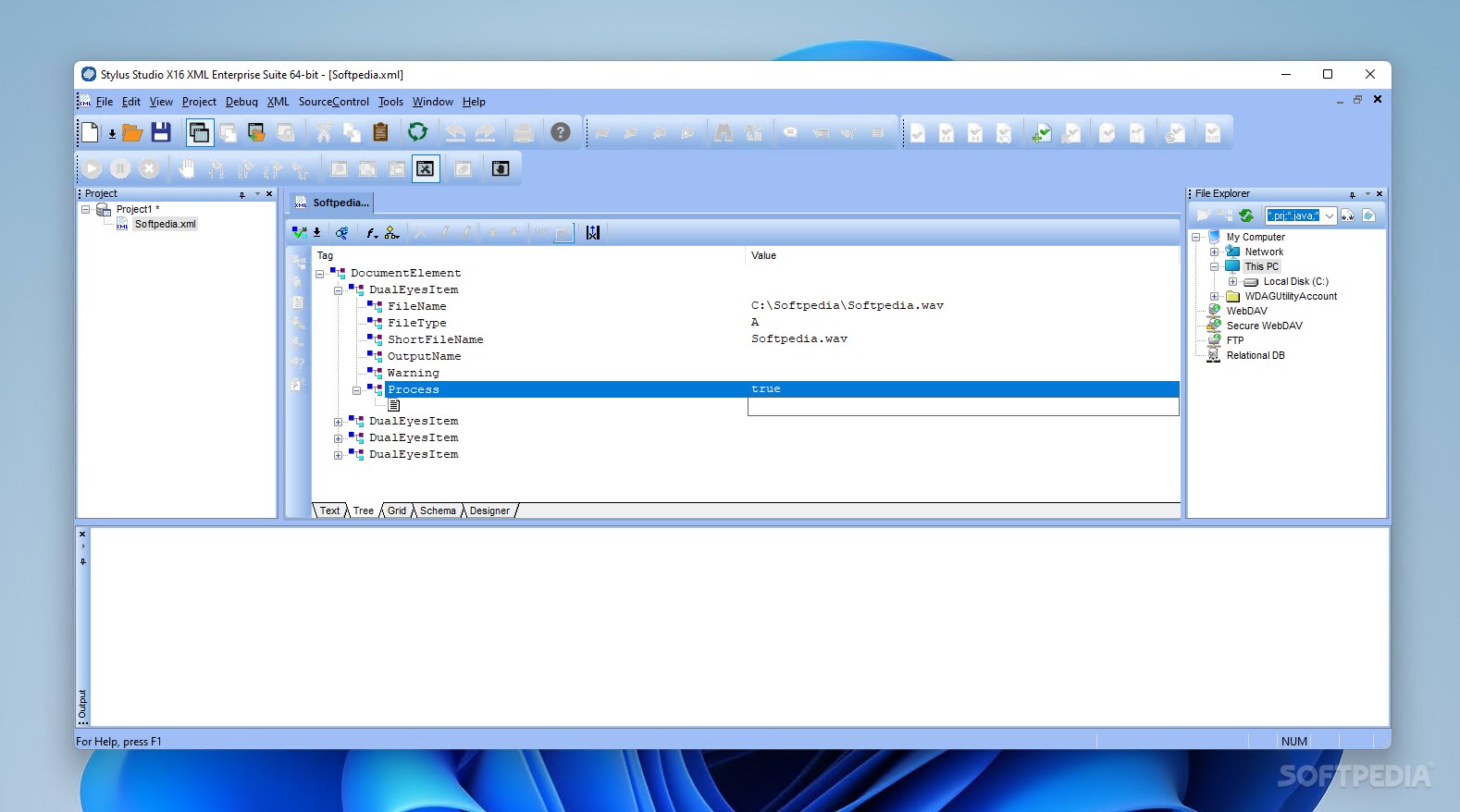Create a new document with the blank page icon
Screen dimensions: 1460x812
90,132
